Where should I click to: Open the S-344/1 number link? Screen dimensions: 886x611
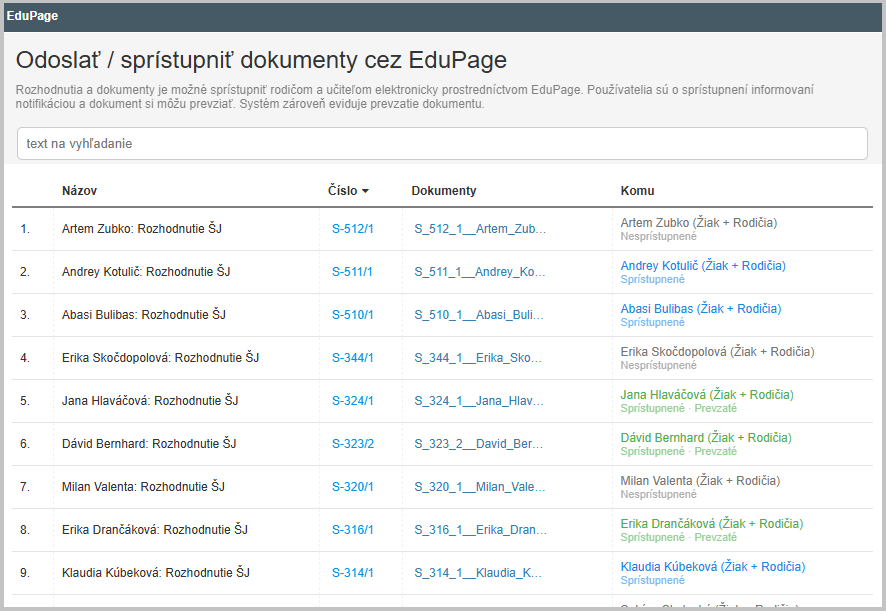(x=352, y=358)
